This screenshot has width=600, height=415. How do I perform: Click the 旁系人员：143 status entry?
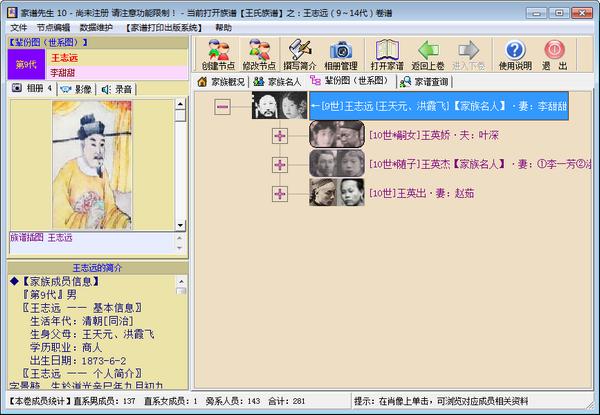[x=233, y=401]
